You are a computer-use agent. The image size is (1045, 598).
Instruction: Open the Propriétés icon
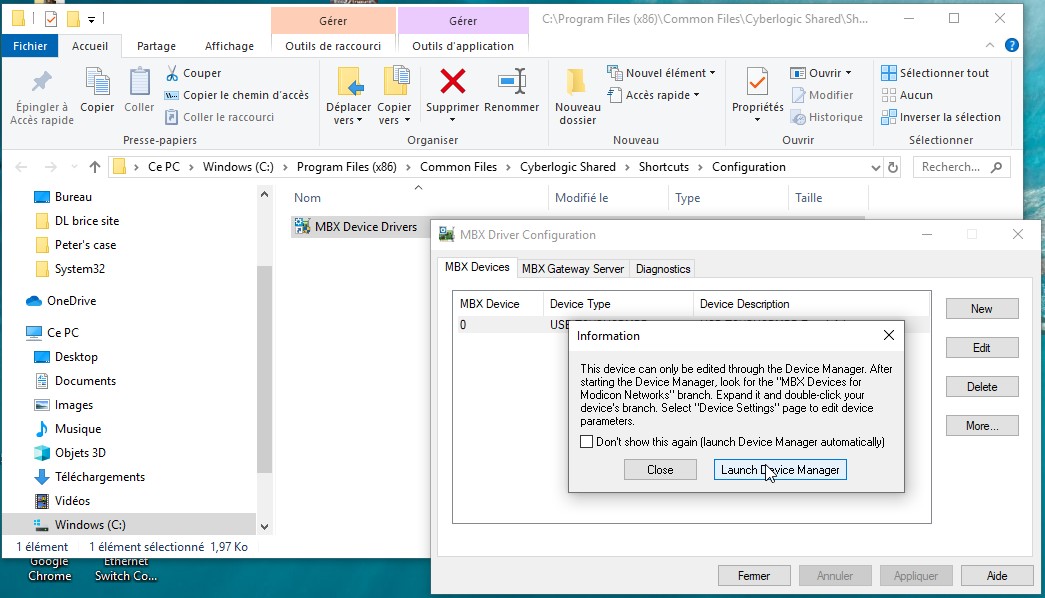coord(757,83)
